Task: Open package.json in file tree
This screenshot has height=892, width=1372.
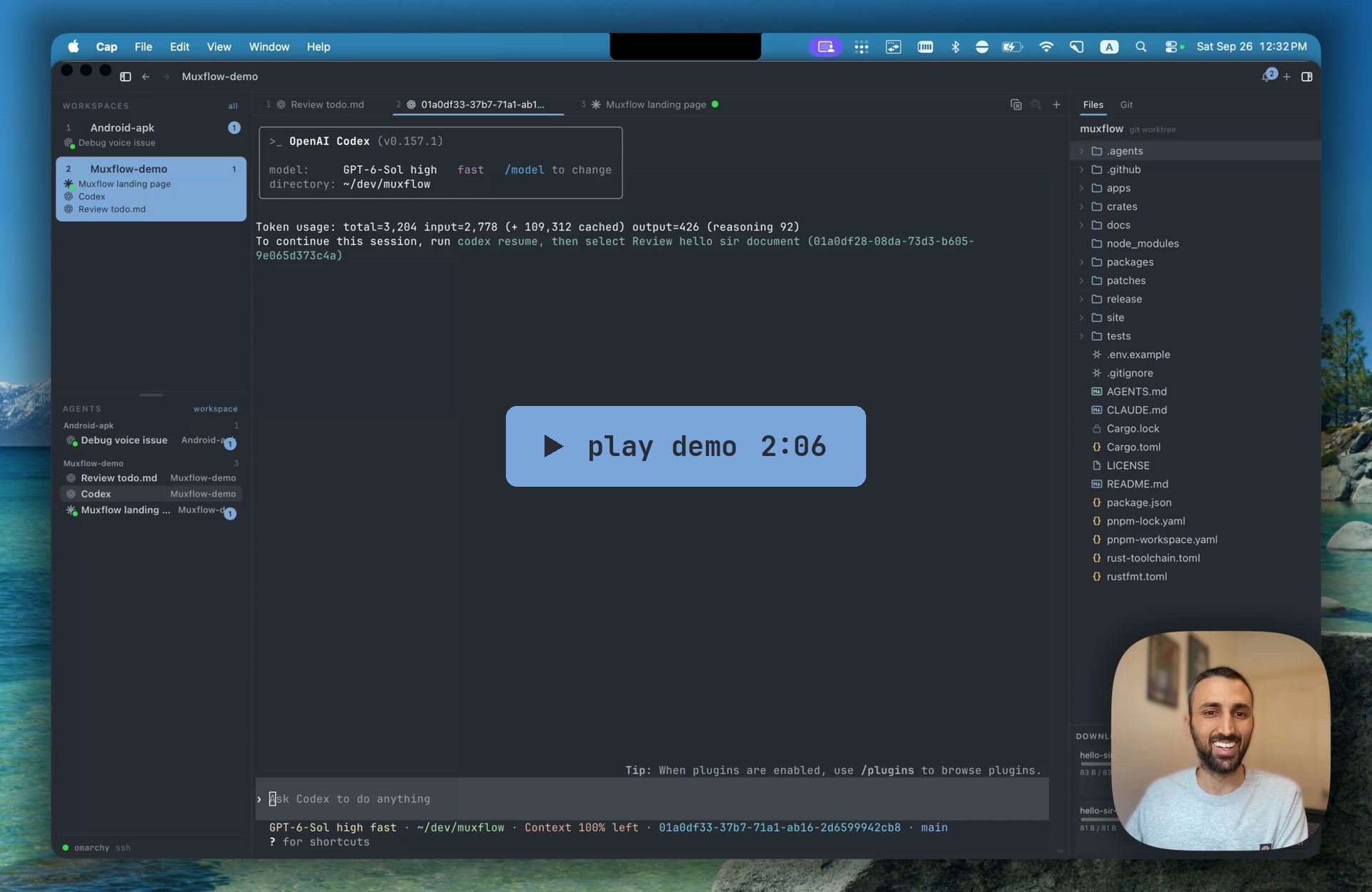Action: point(1138,502)
